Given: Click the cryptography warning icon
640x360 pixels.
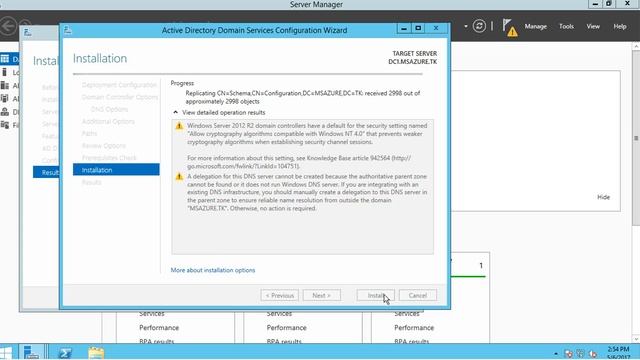Looking at the screenshot, I should coord(179,126).
